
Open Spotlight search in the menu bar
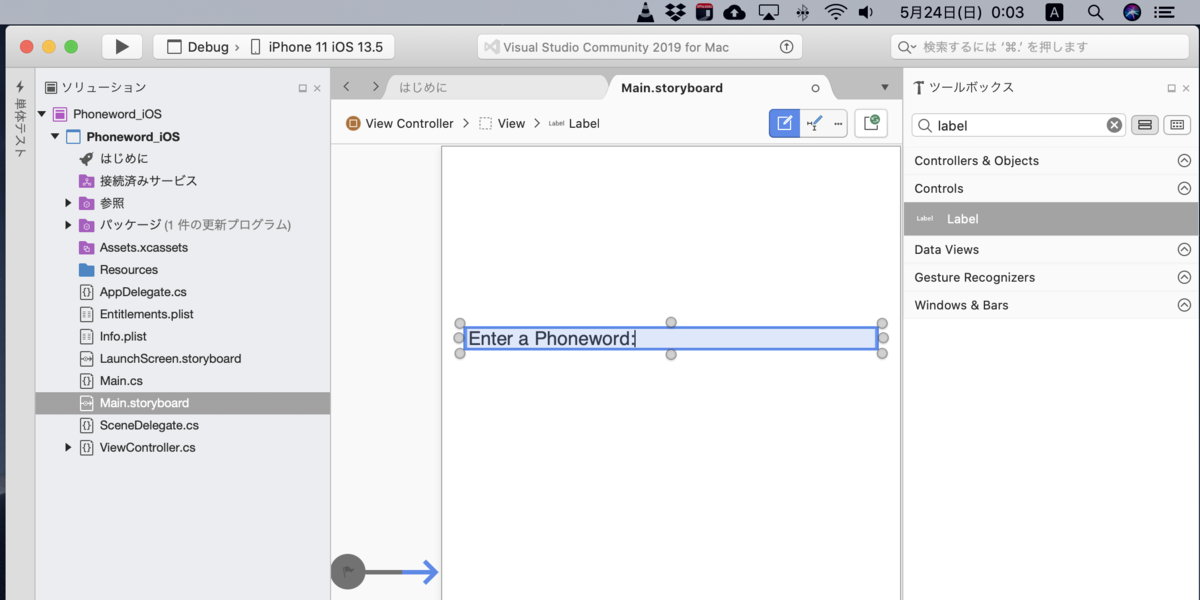click(1095, 12)
